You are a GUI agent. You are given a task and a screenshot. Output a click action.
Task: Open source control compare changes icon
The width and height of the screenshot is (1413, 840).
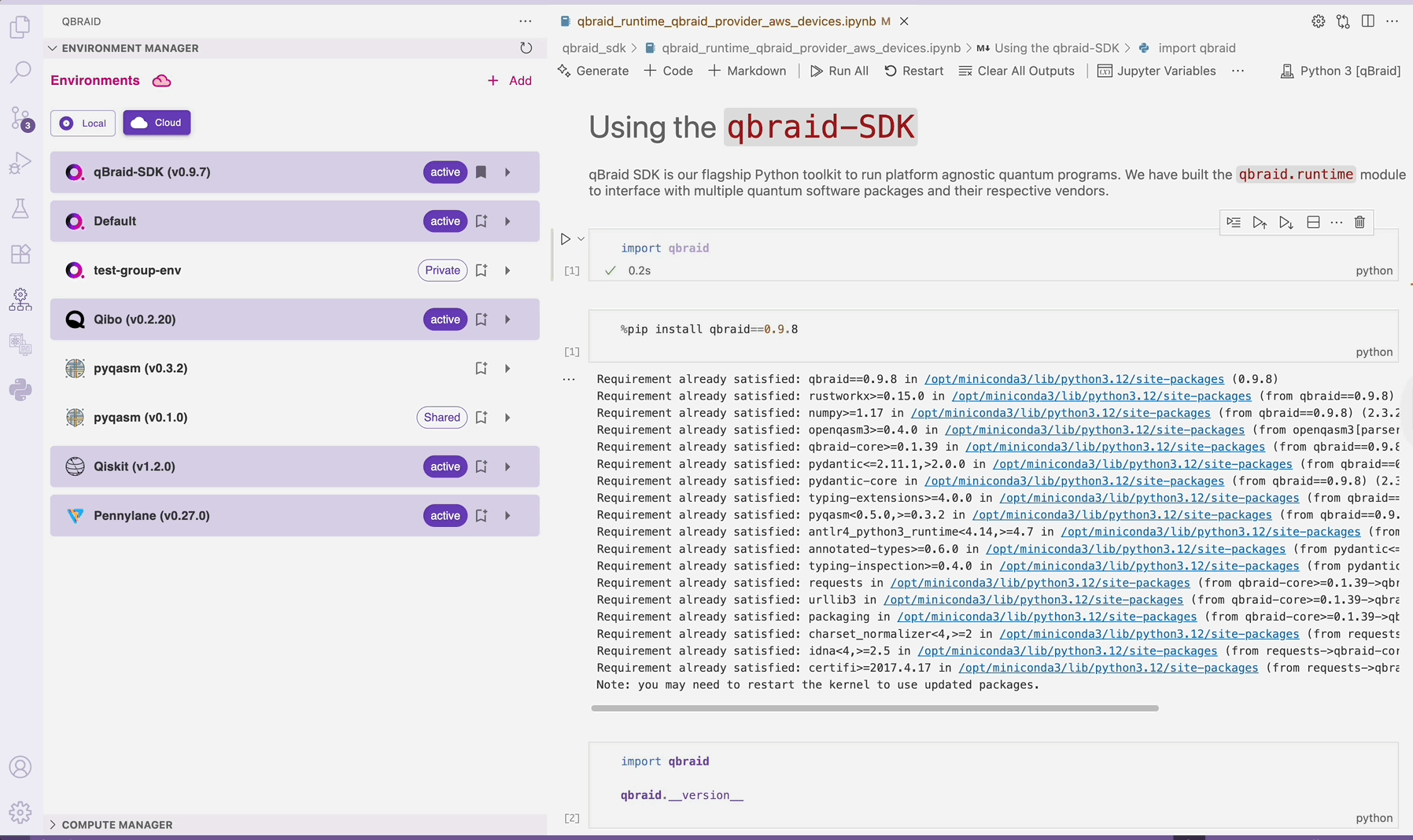pos(1343,21)
